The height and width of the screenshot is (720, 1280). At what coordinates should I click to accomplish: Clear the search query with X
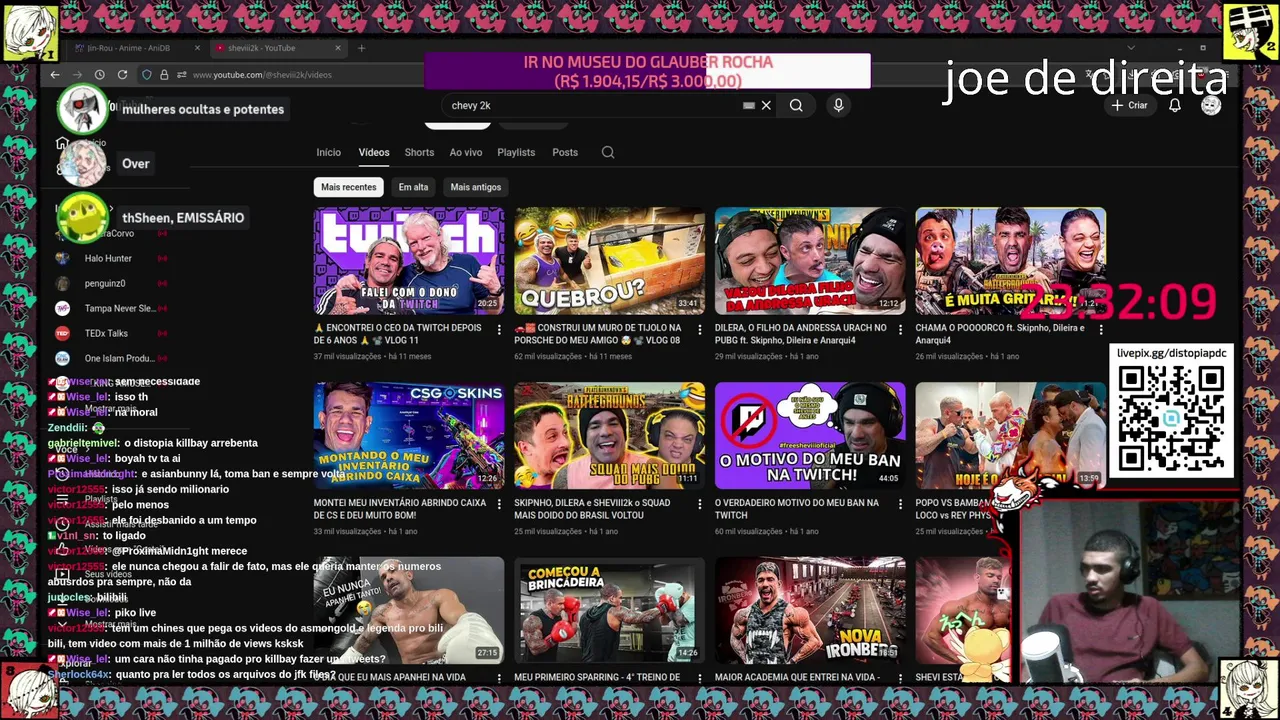point(766,105)
